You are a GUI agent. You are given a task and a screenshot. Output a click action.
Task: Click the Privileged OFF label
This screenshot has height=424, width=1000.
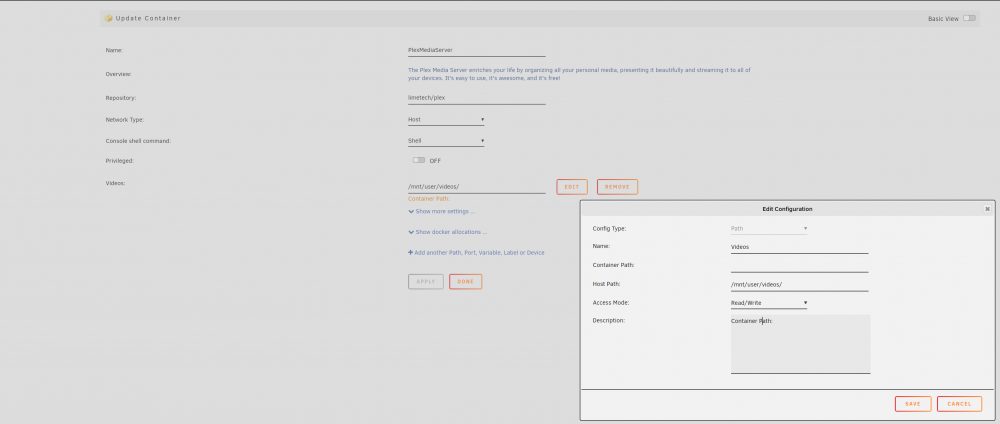(x=435, y=161)
